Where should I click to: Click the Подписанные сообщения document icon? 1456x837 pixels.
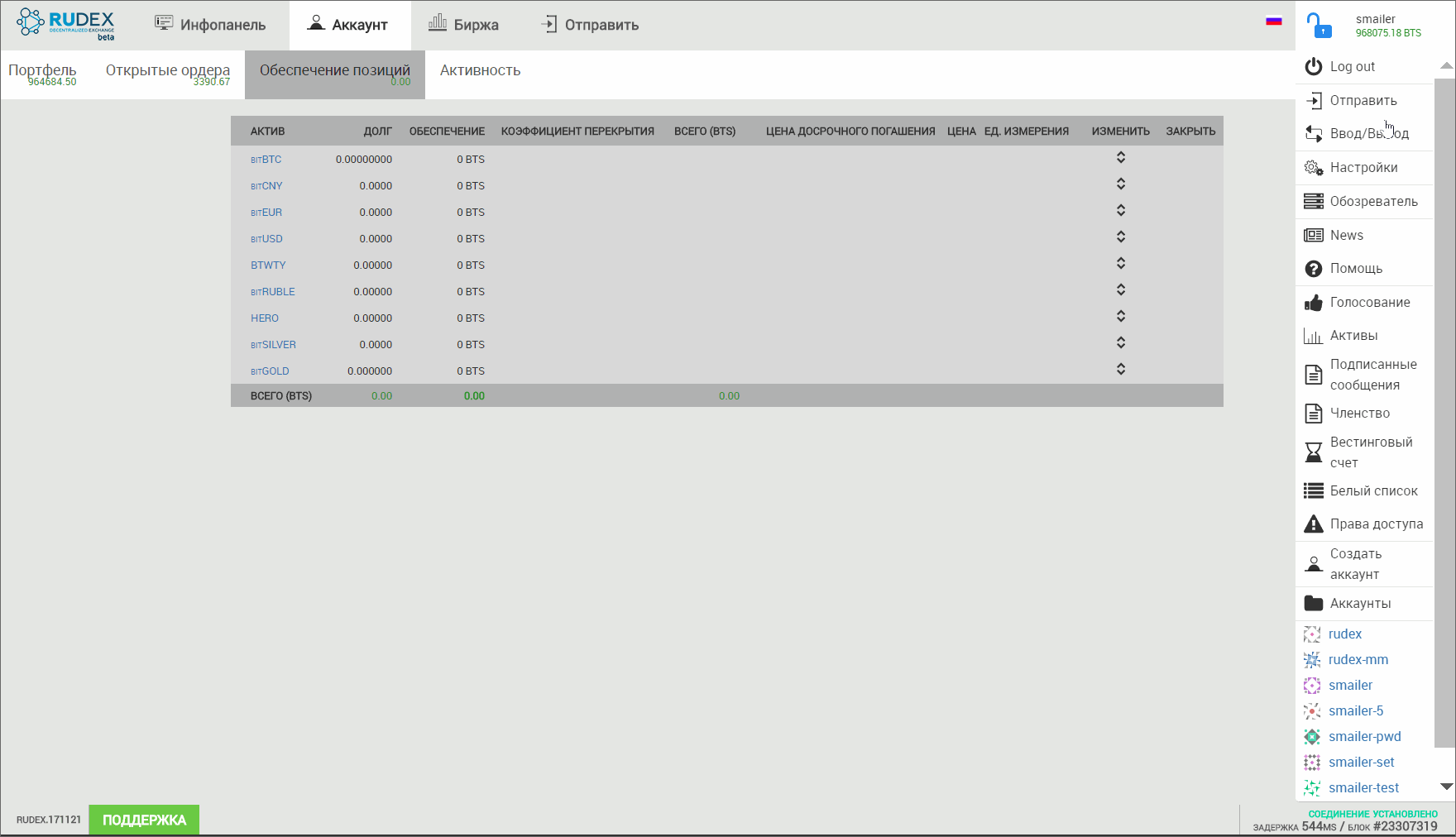coord(1314,375)
